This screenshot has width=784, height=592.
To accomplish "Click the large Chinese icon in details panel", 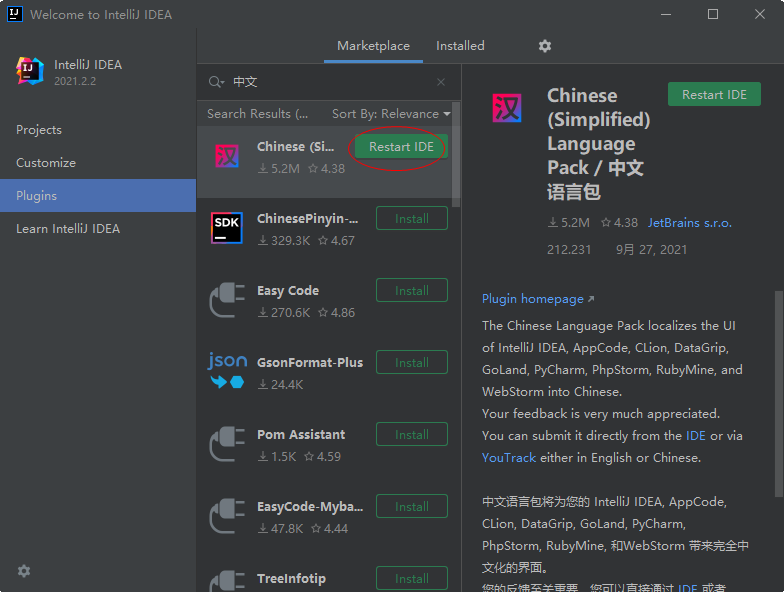I will 507,108.
